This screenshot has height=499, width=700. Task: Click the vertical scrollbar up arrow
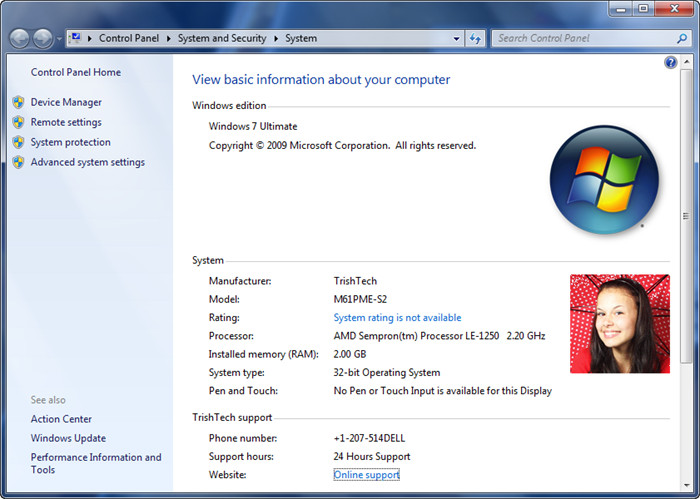click(686, 62)
